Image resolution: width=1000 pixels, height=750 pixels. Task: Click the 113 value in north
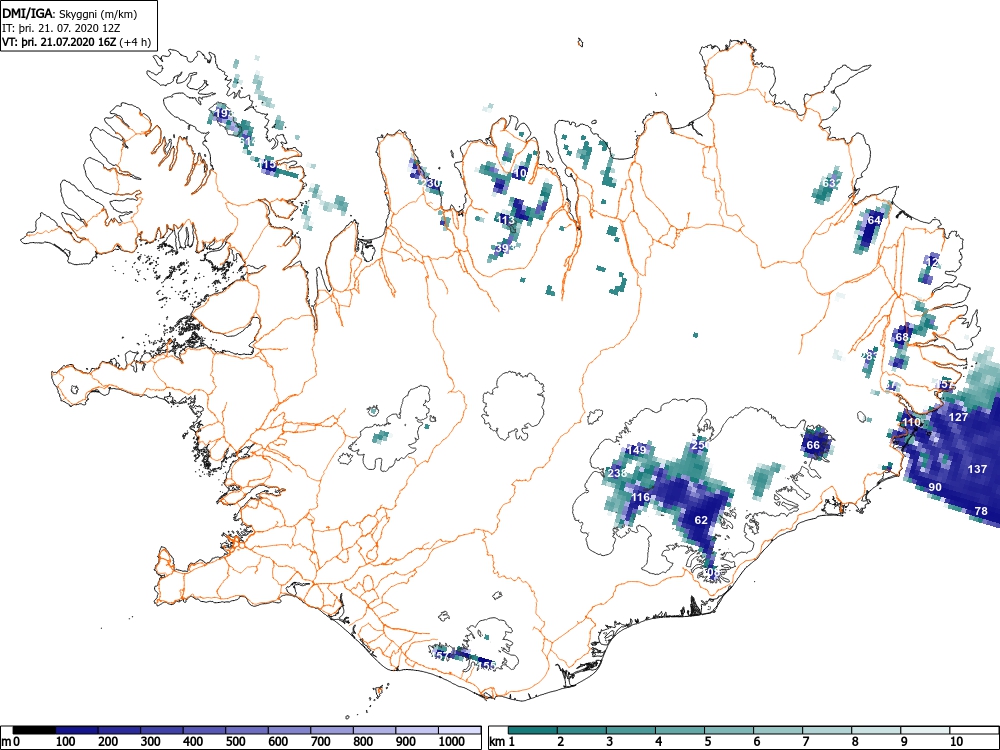[x=505, y=221]
